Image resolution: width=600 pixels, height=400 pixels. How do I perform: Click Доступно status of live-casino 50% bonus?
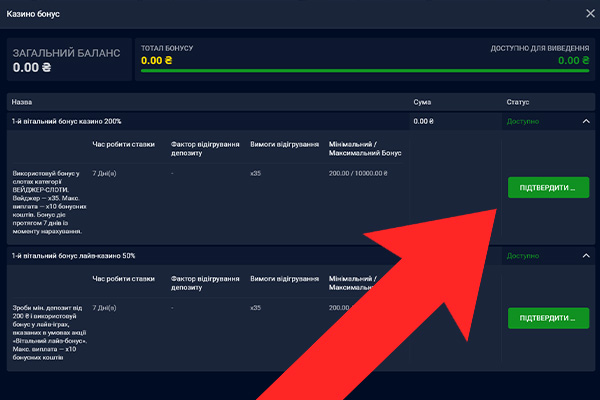click(x=523, y=256)
